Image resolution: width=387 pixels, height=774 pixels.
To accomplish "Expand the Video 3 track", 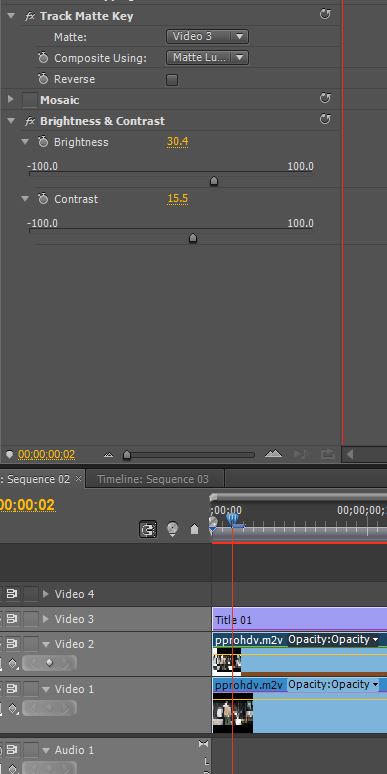I will pos(46,619).
